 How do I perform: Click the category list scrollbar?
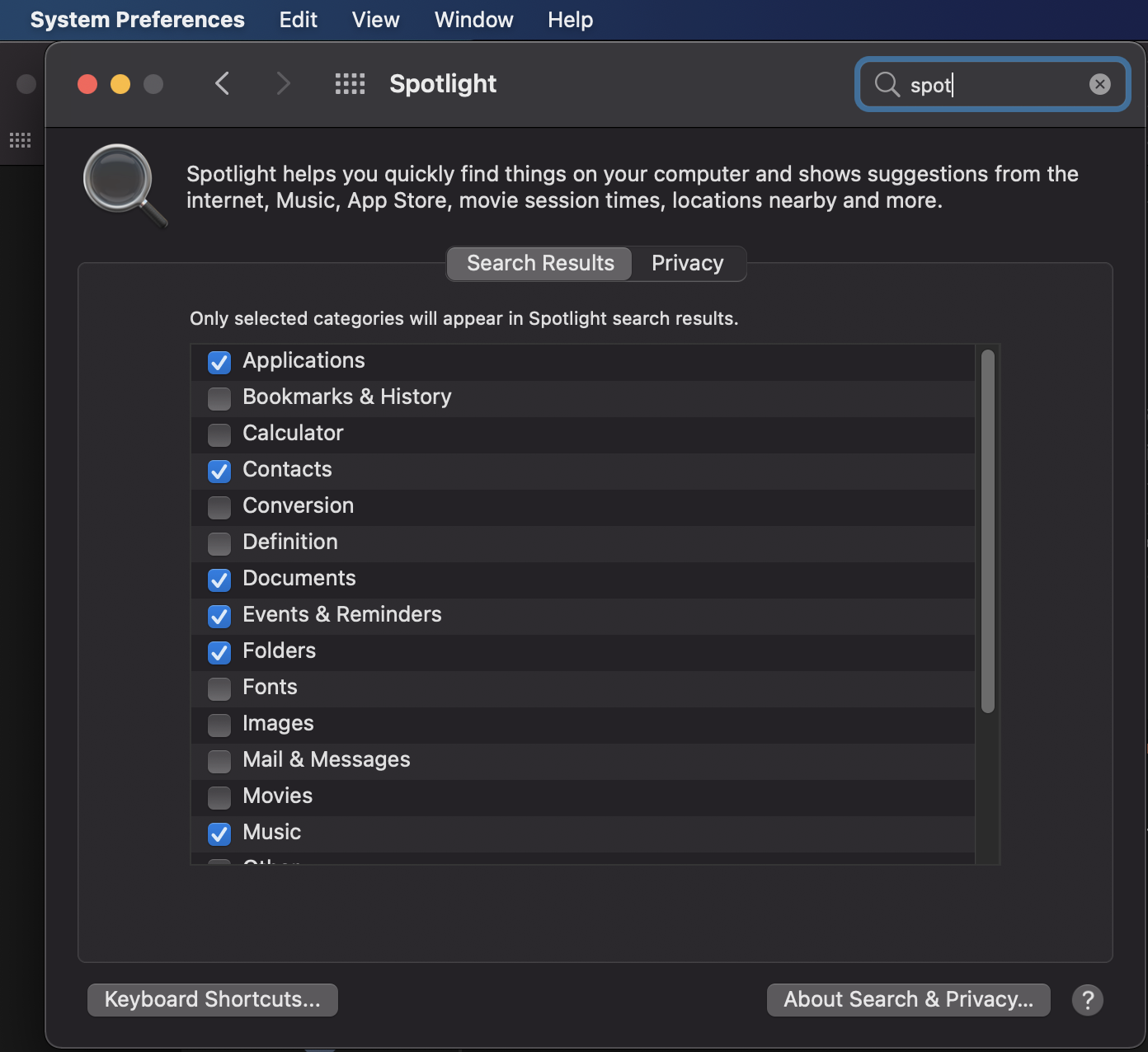988,531
